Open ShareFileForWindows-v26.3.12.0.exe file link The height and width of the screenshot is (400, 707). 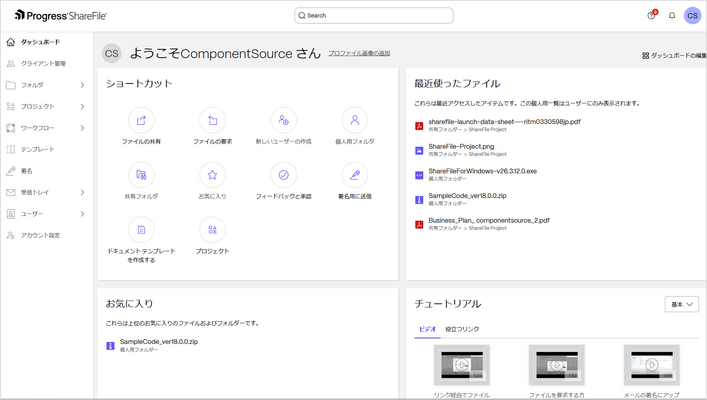(482, 171)
